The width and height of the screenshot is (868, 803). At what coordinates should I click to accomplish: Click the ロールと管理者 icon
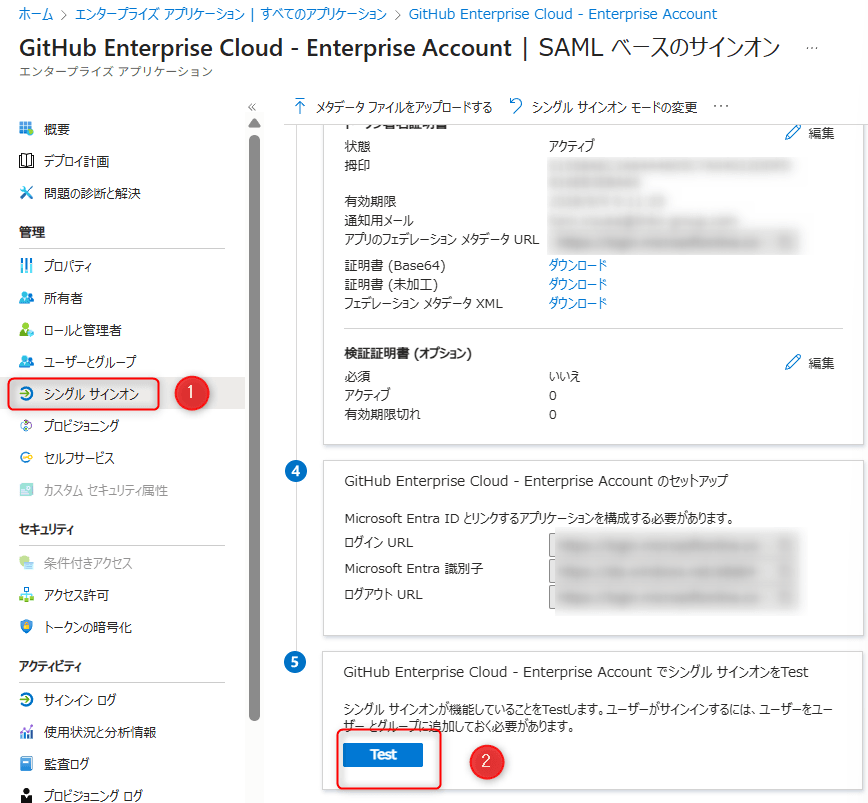tap(26, 330)
